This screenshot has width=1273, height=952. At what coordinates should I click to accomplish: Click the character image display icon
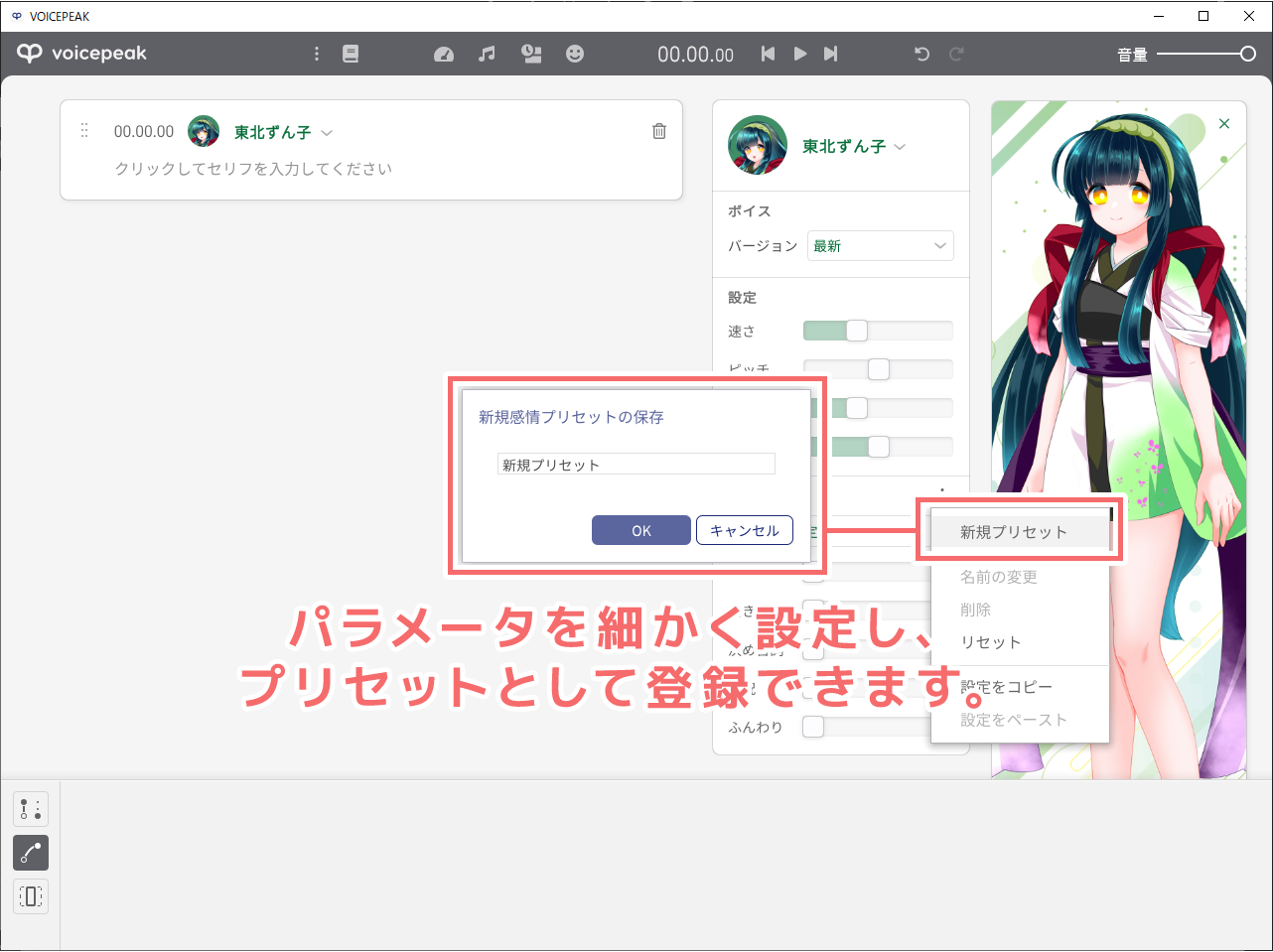[531, 54]
